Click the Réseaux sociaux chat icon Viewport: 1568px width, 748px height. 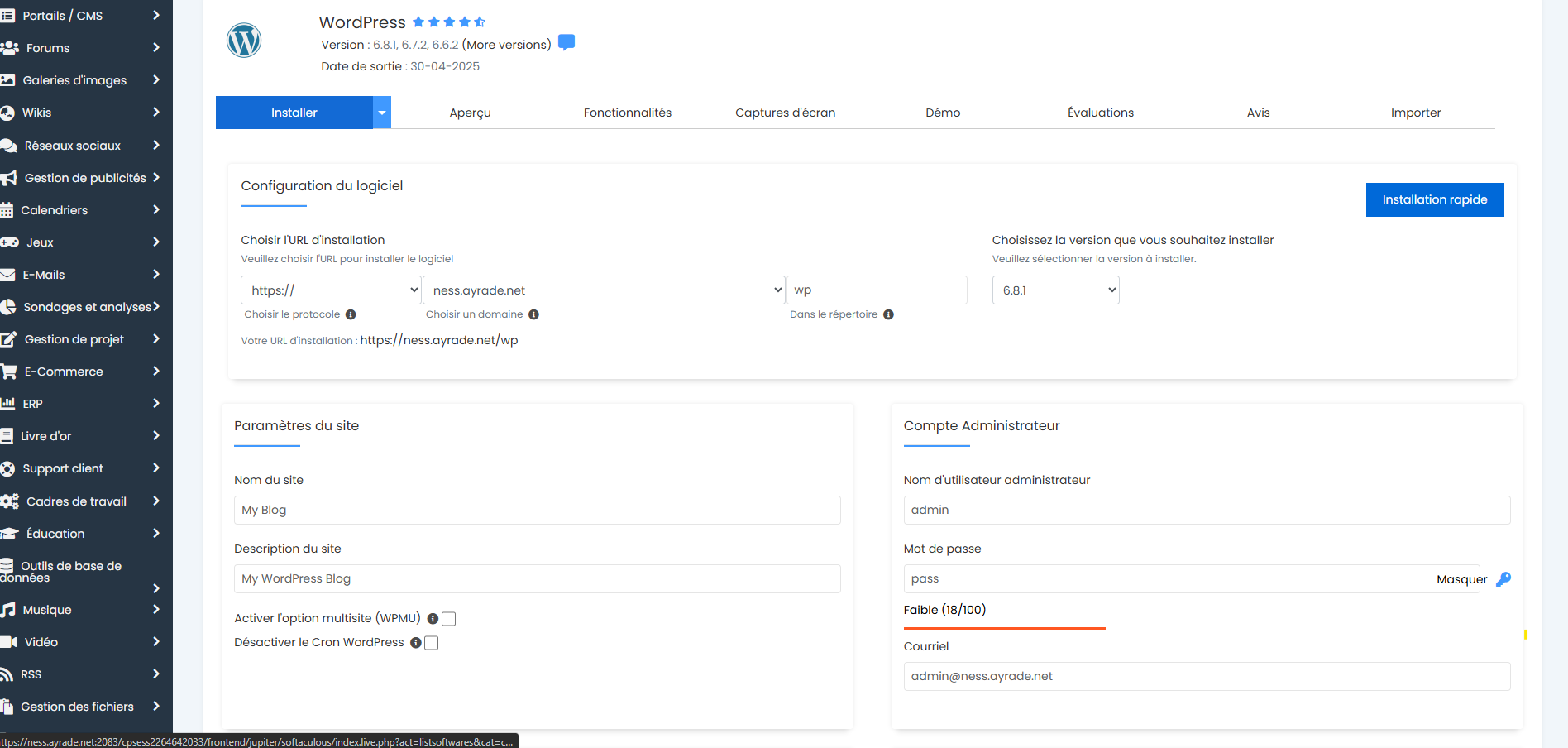(9, 146)
